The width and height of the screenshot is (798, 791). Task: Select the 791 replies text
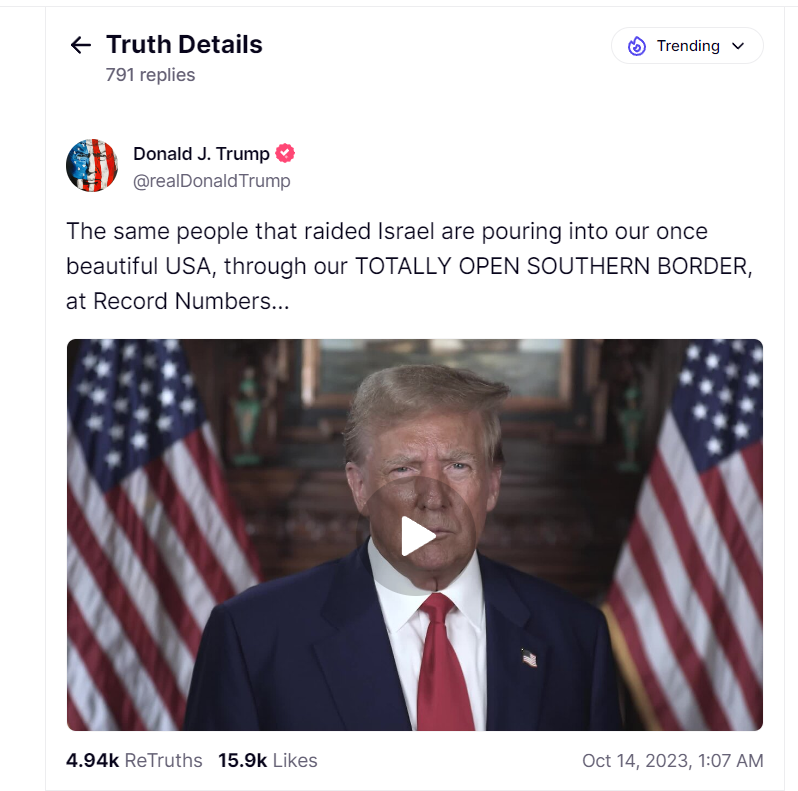(150, 75)
